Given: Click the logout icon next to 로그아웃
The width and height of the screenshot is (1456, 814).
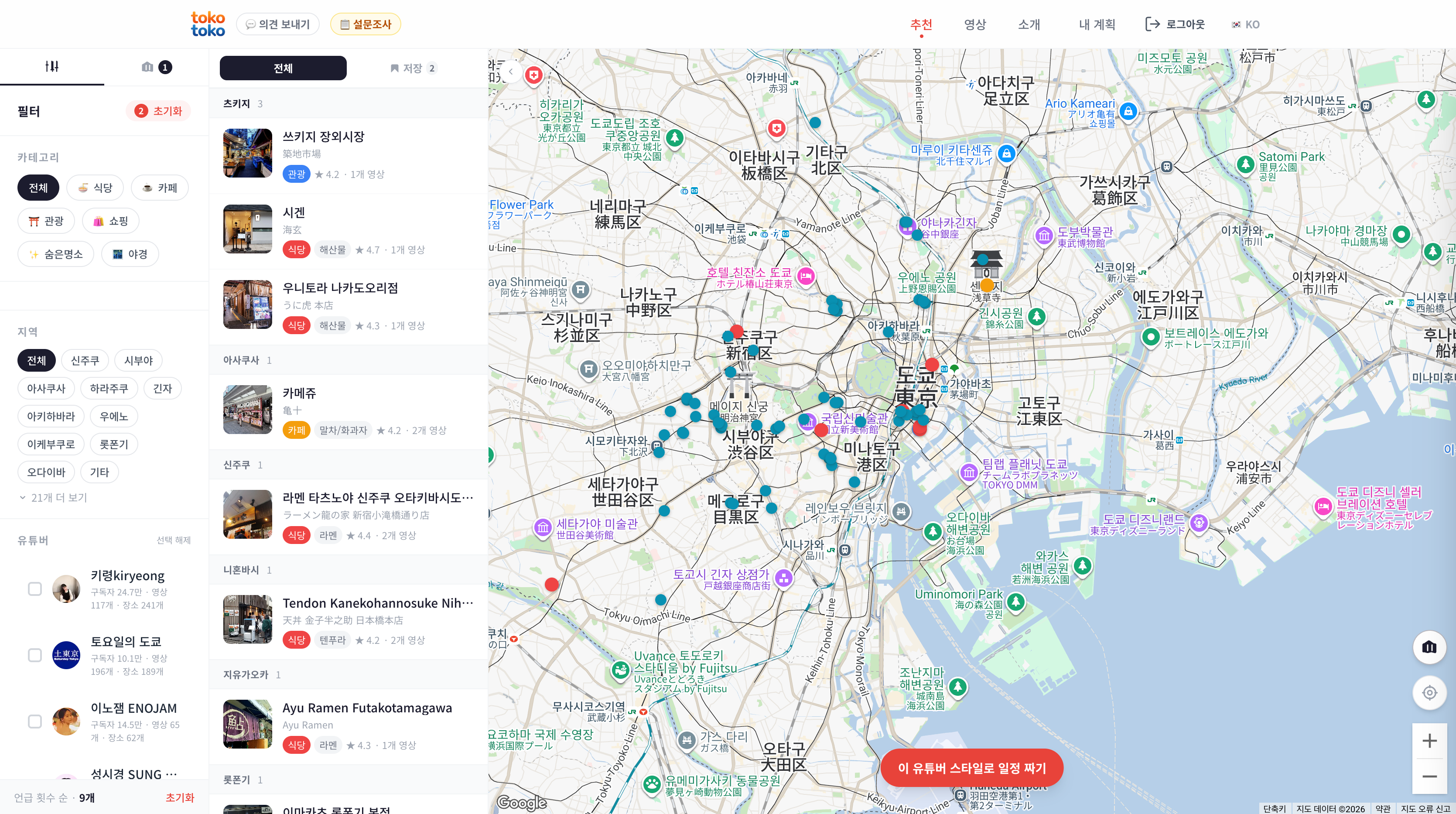Looking at the screenshot, I should coord(1153,24).
